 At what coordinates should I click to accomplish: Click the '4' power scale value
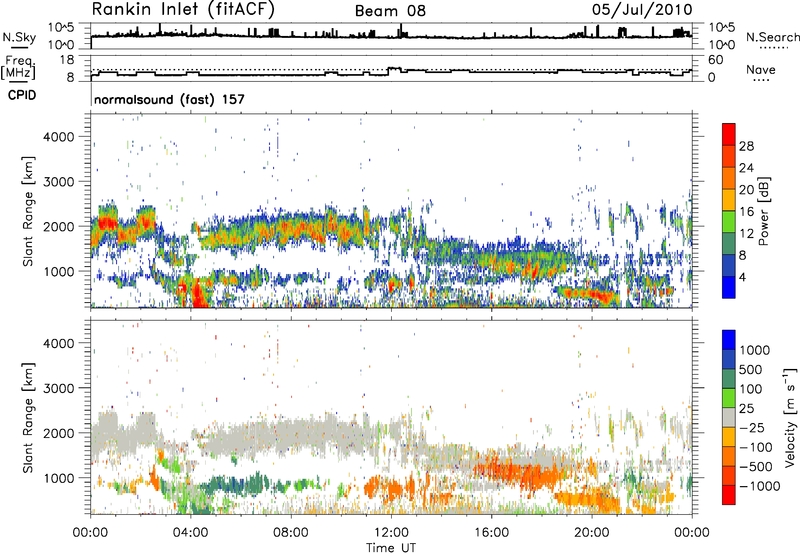(742, 277)
